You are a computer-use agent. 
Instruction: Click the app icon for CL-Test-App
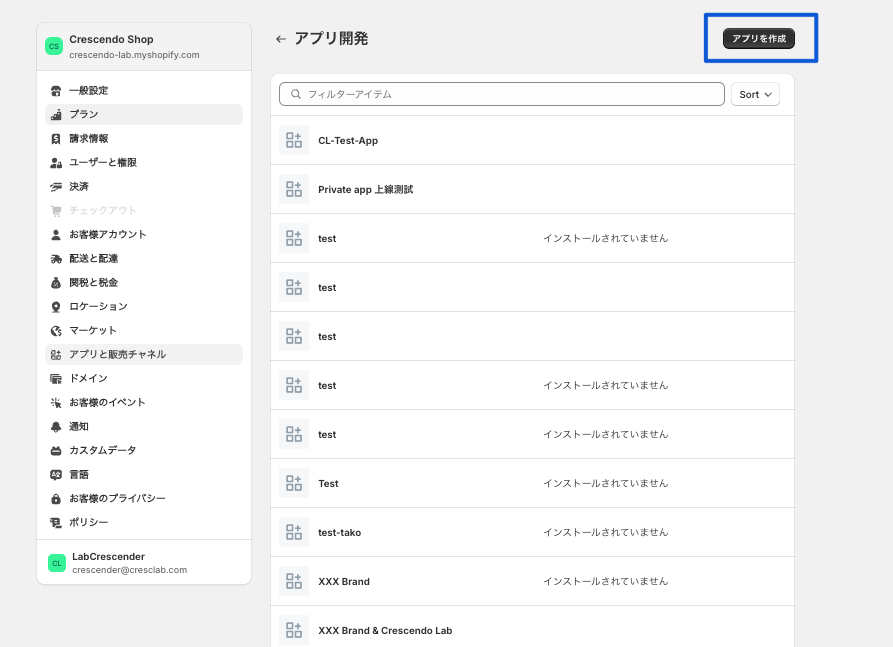click(294, 141)
